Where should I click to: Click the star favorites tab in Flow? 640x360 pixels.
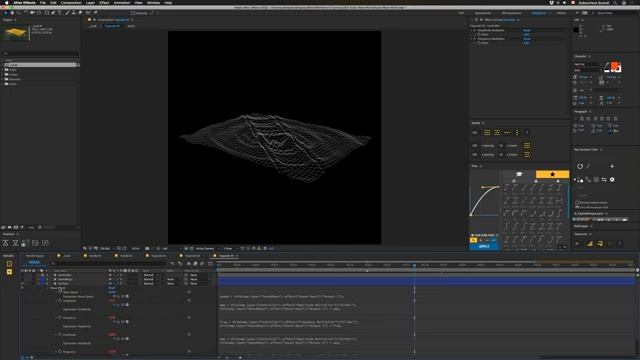click(552, 174)
